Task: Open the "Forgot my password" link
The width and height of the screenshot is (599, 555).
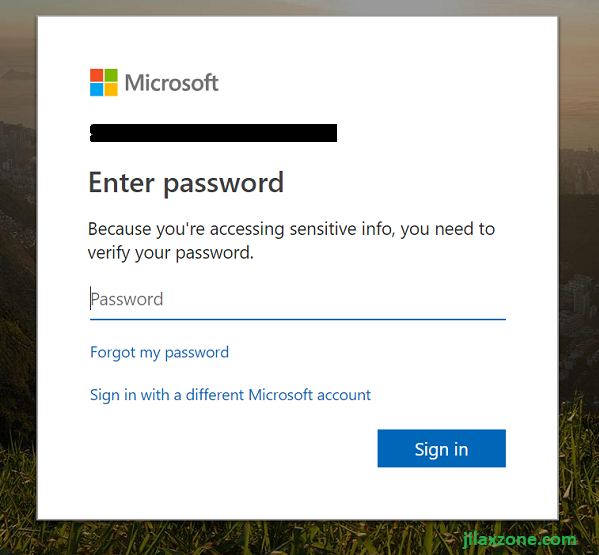Action: (159, 353)
